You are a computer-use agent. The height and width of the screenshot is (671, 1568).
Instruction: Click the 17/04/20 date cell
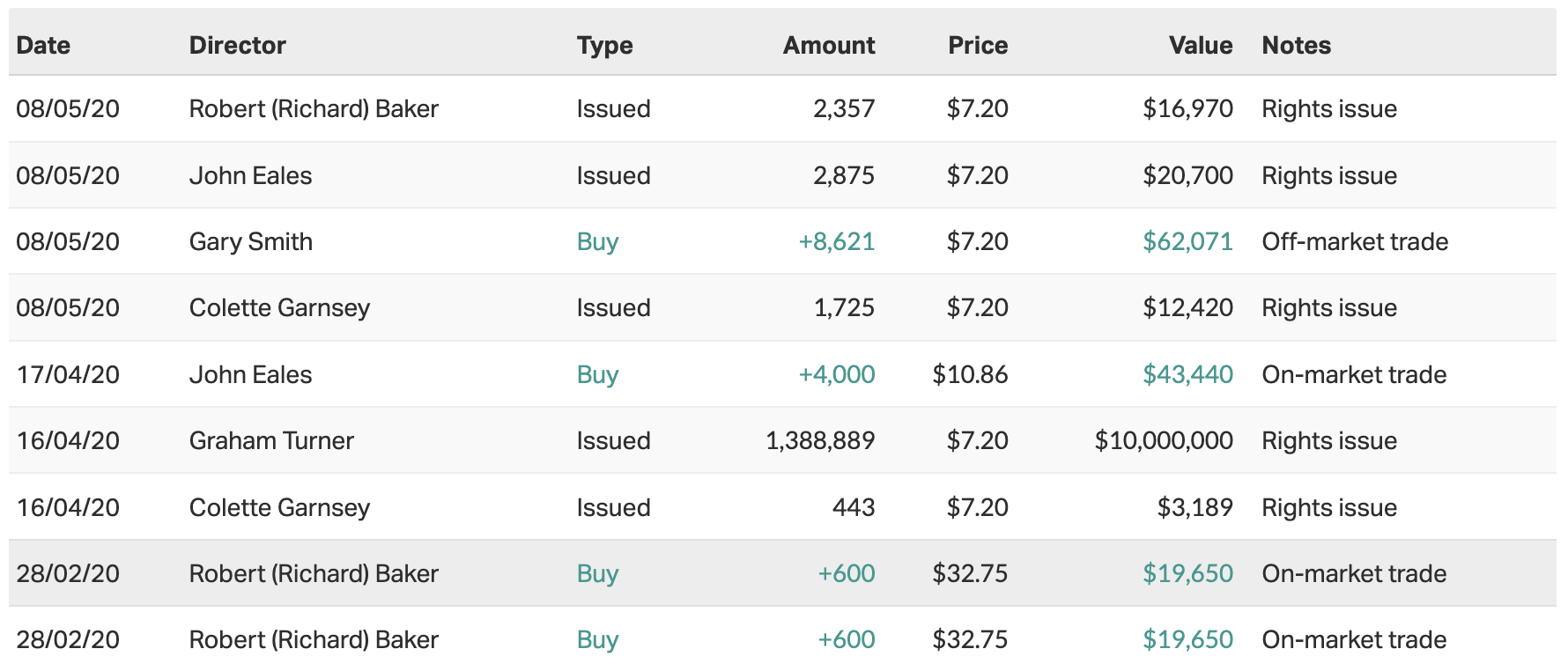(x=68, y=374)
